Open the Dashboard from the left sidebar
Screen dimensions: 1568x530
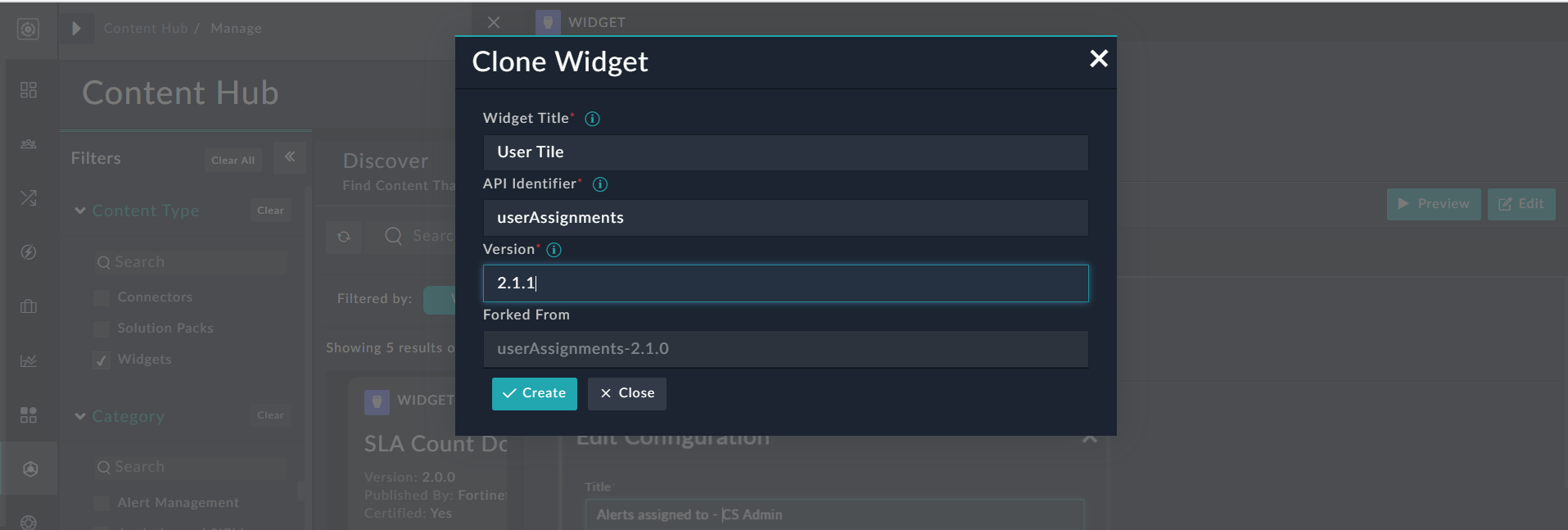(x=28, y=90)
